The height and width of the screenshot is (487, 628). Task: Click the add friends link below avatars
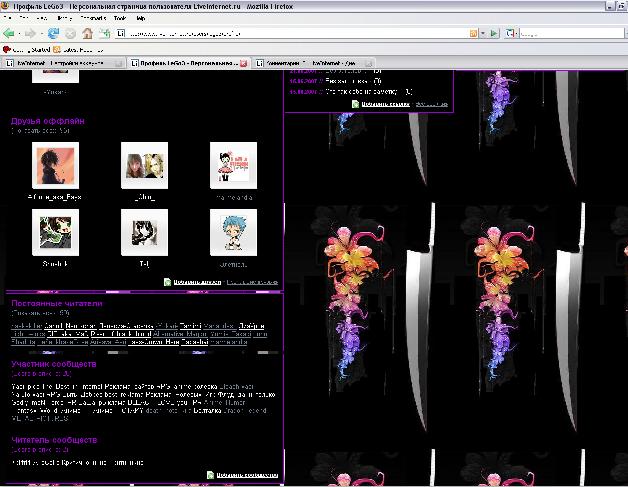[197, 282]
